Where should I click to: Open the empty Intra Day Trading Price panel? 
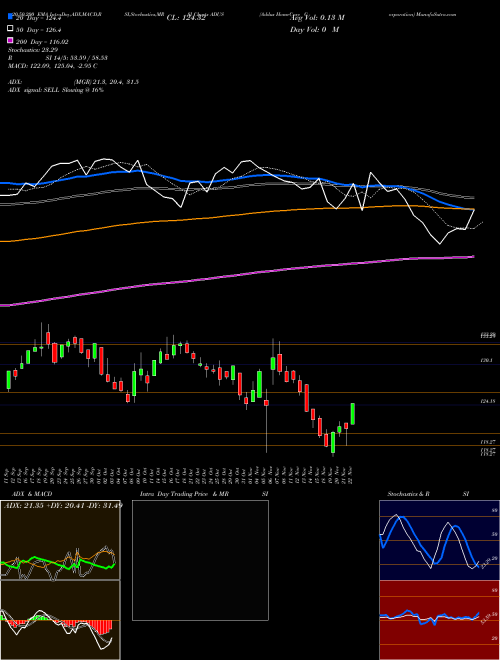(200, 560)
